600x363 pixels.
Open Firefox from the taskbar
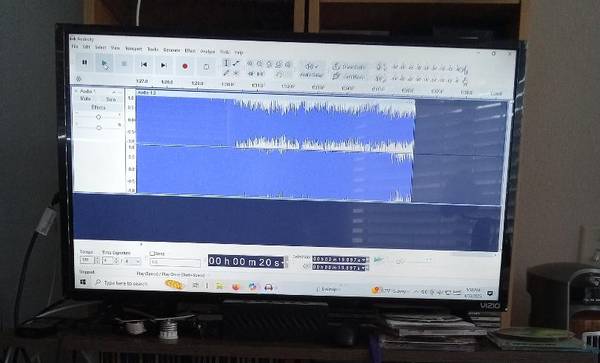click(236, 286)
